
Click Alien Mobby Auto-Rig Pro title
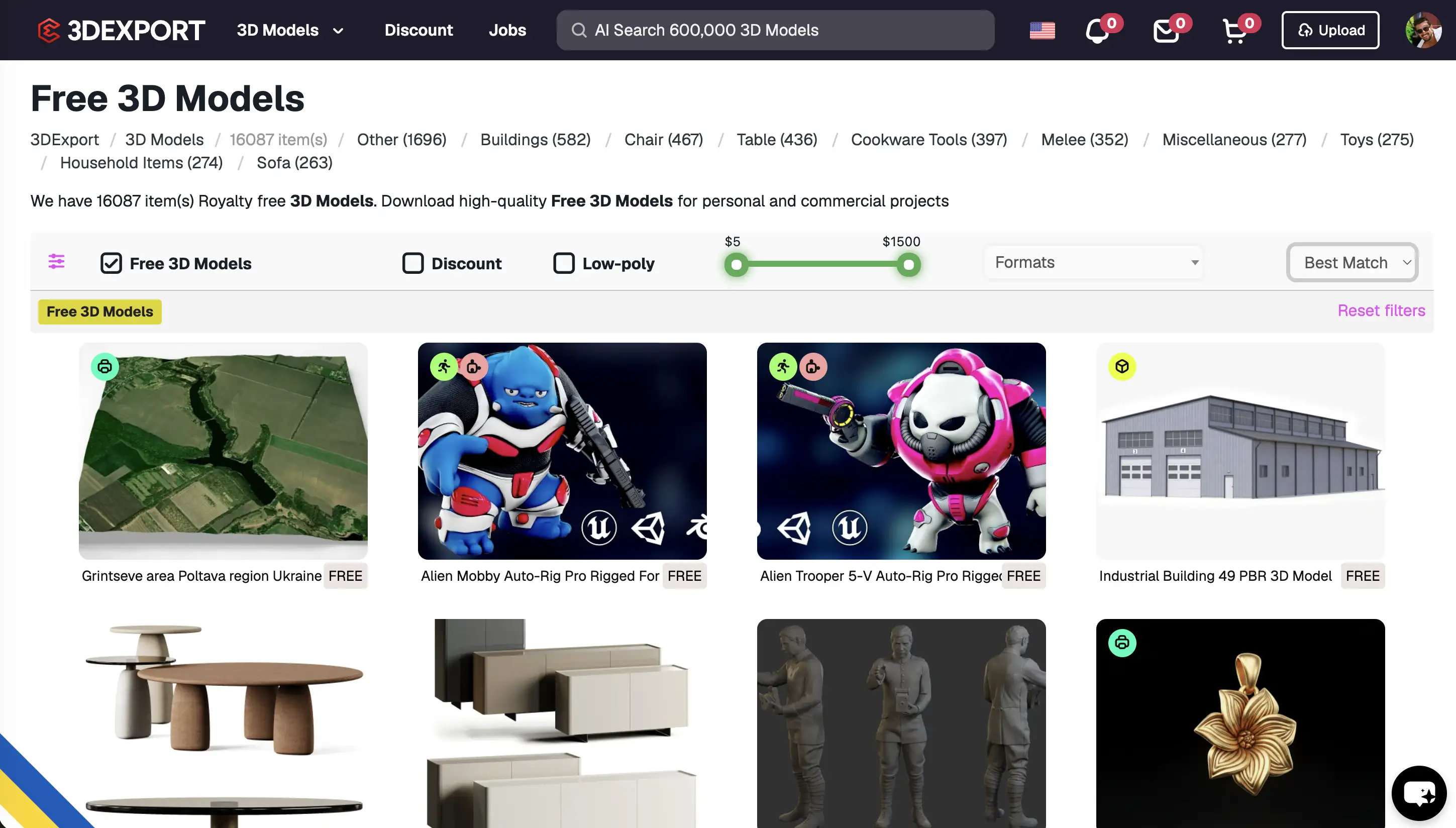pyautogui.click(x=540, y=576)
